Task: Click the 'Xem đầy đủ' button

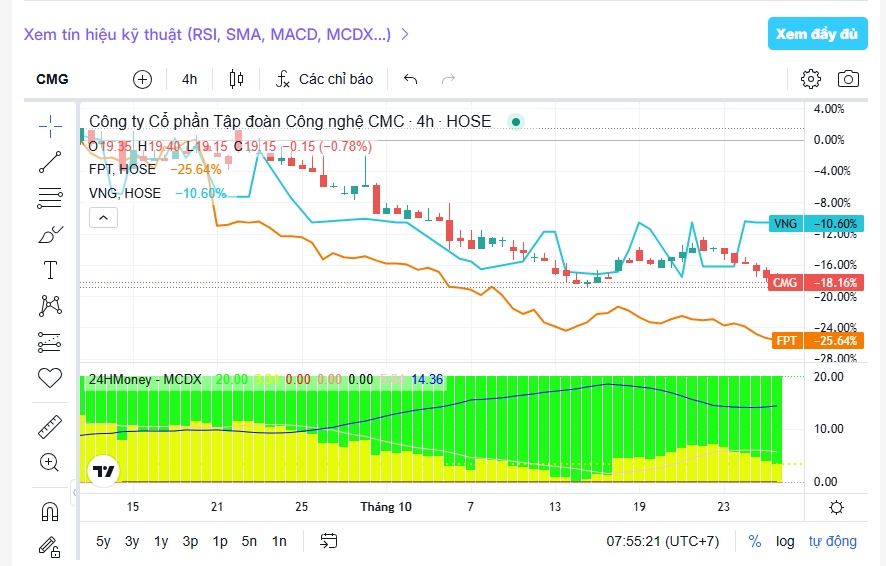Action: coord(817,34)
